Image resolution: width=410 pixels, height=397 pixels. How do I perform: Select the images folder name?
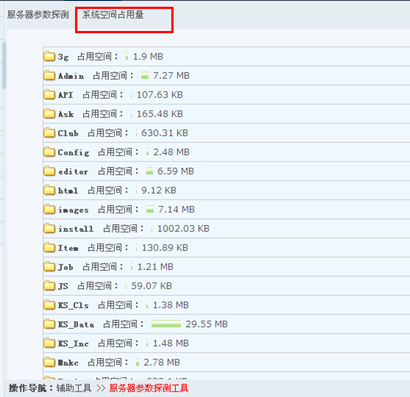[x=73, y=210]
